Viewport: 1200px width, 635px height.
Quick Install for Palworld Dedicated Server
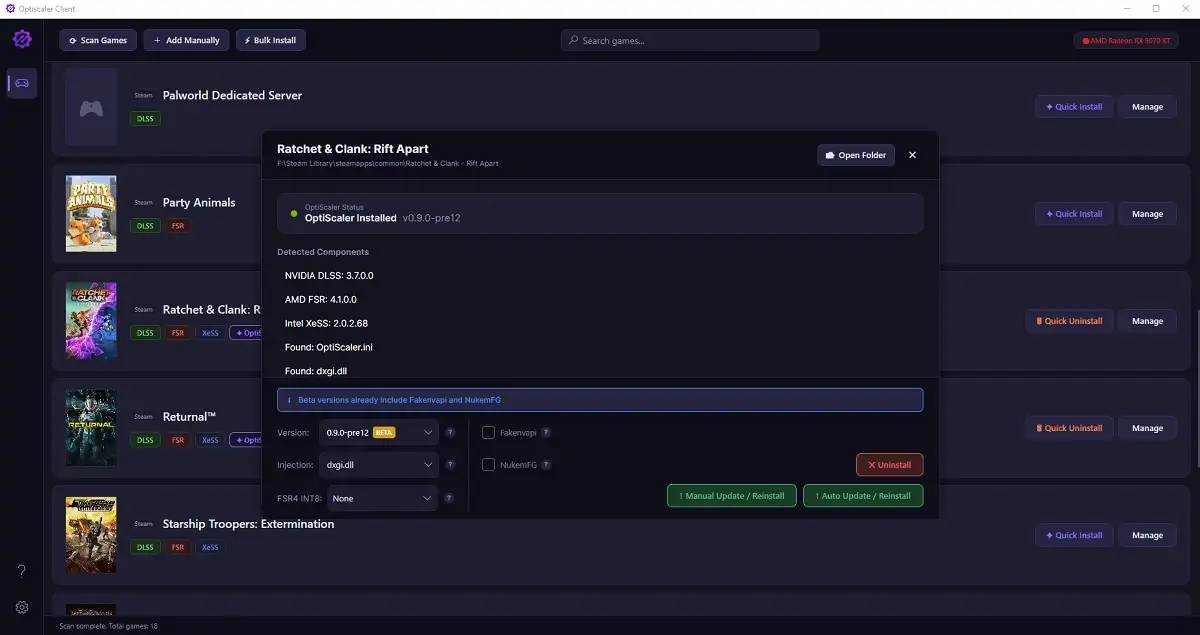click(1074, 107)
